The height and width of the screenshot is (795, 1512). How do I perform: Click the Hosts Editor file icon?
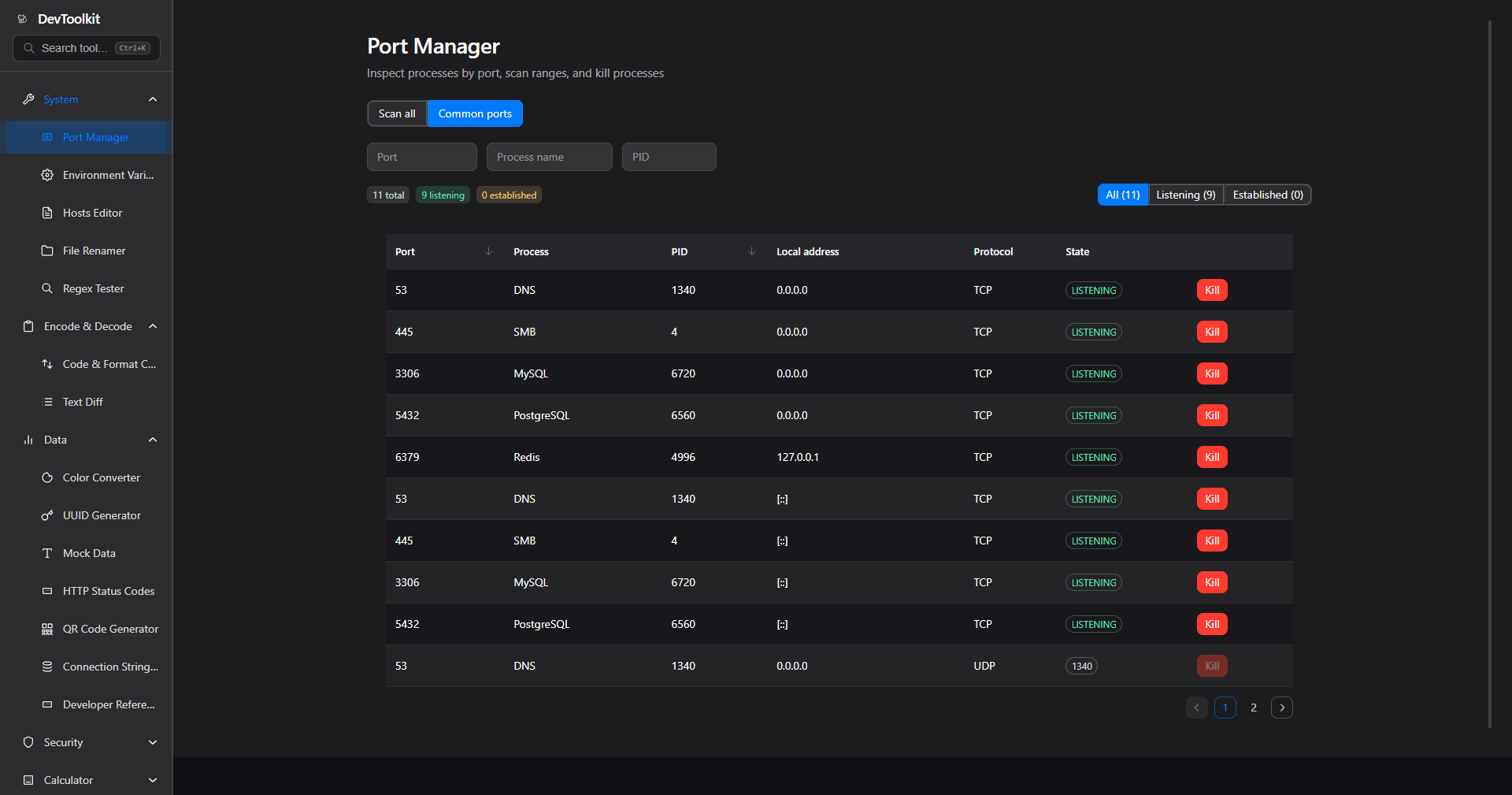coord(47,213)
